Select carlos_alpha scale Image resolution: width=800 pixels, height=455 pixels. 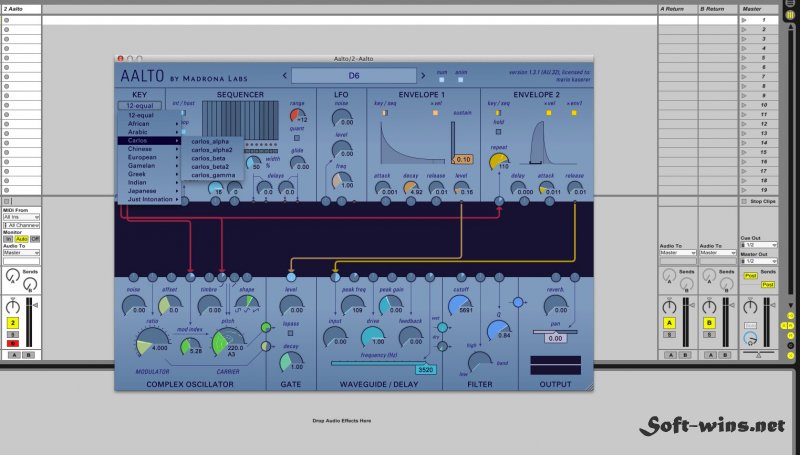click(x=212, y=141)
